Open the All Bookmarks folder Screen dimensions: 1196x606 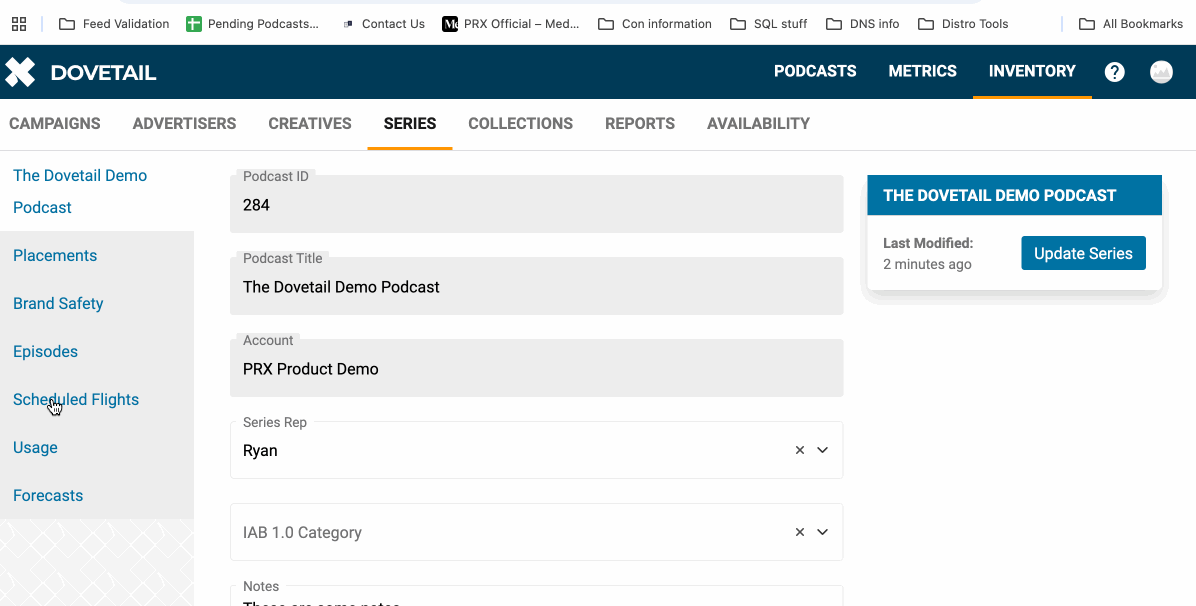pos(1131,24)
